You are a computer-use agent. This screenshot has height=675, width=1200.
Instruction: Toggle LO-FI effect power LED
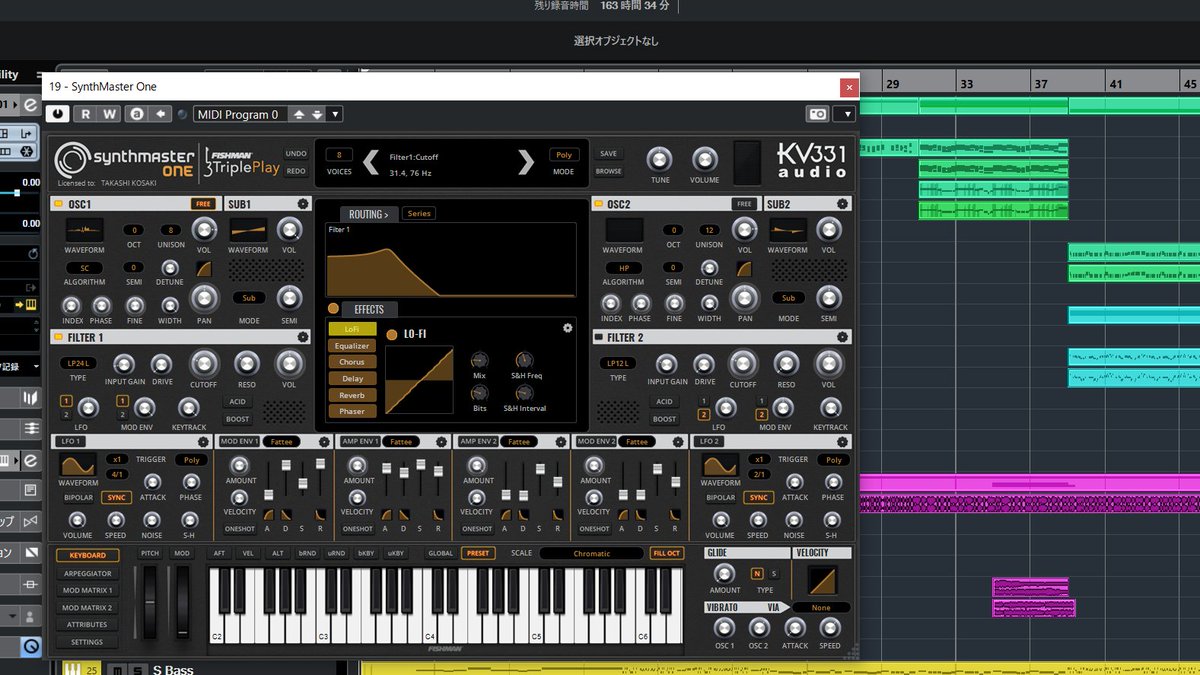[x=392, y=334]
